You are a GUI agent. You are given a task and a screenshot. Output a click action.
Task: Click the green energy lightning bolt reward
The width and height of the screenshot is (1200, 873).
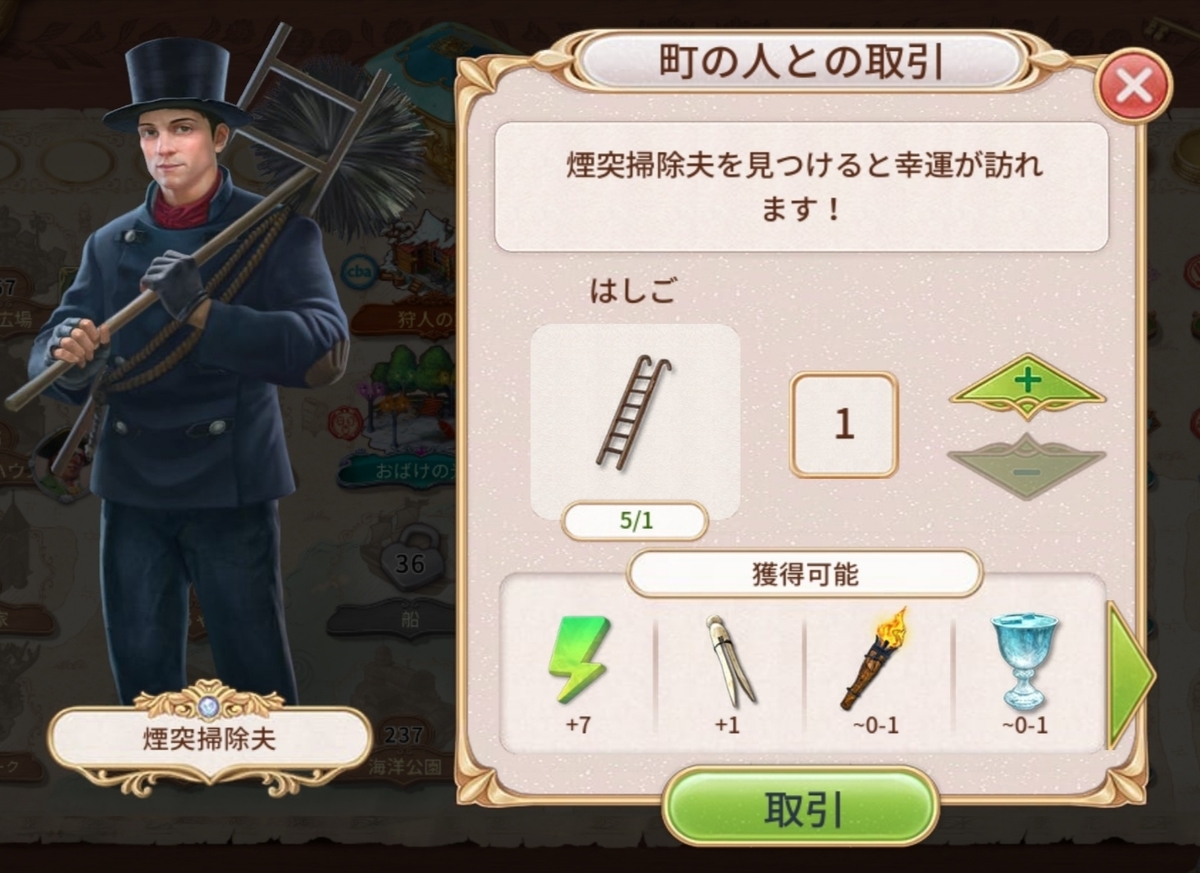tap(578, 660)
